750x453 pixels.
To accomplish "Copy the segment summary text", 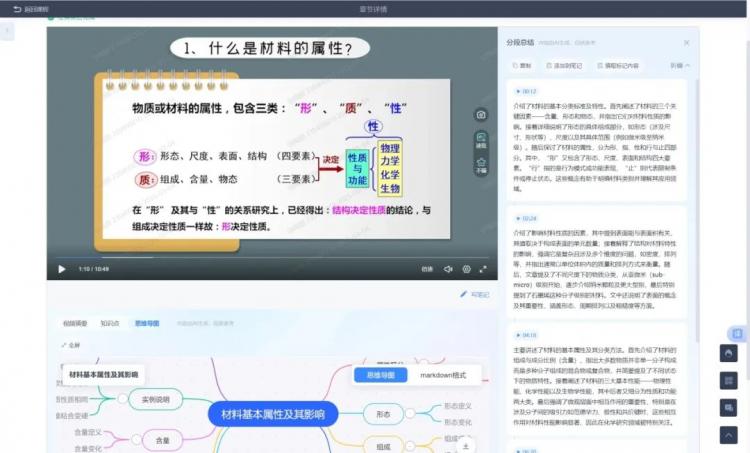I will 522,66.
